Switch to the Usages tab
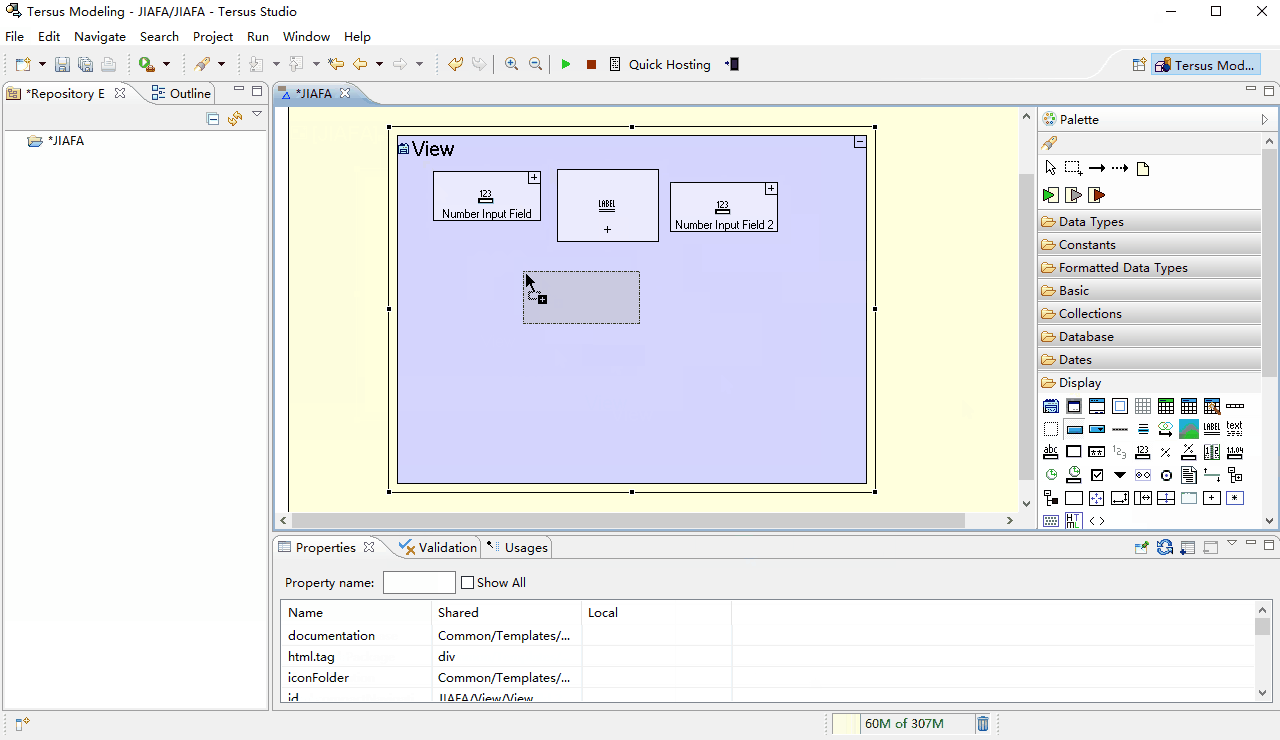 click(x=517, y=547)
